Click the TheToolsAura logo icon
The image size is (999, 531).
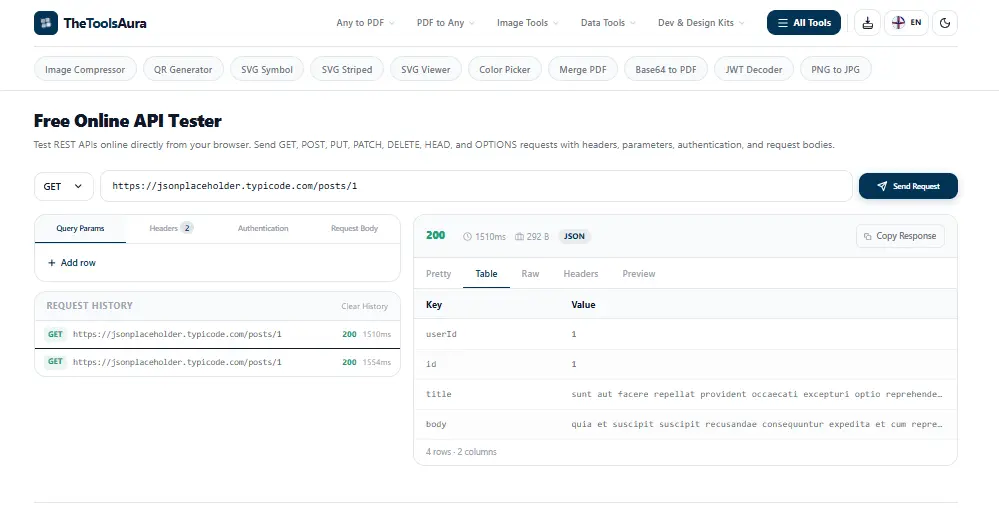(x=46, y=23)
